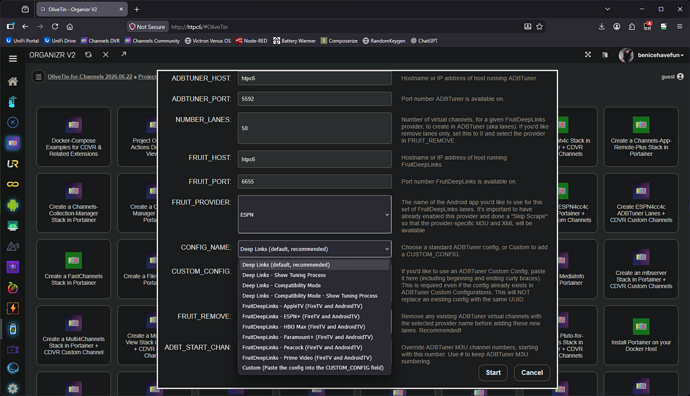Viewport: 690px width, 396px height.
Task: Open the Organizr home tab icon
Action: pyautogui.click(x=13, y=81)
